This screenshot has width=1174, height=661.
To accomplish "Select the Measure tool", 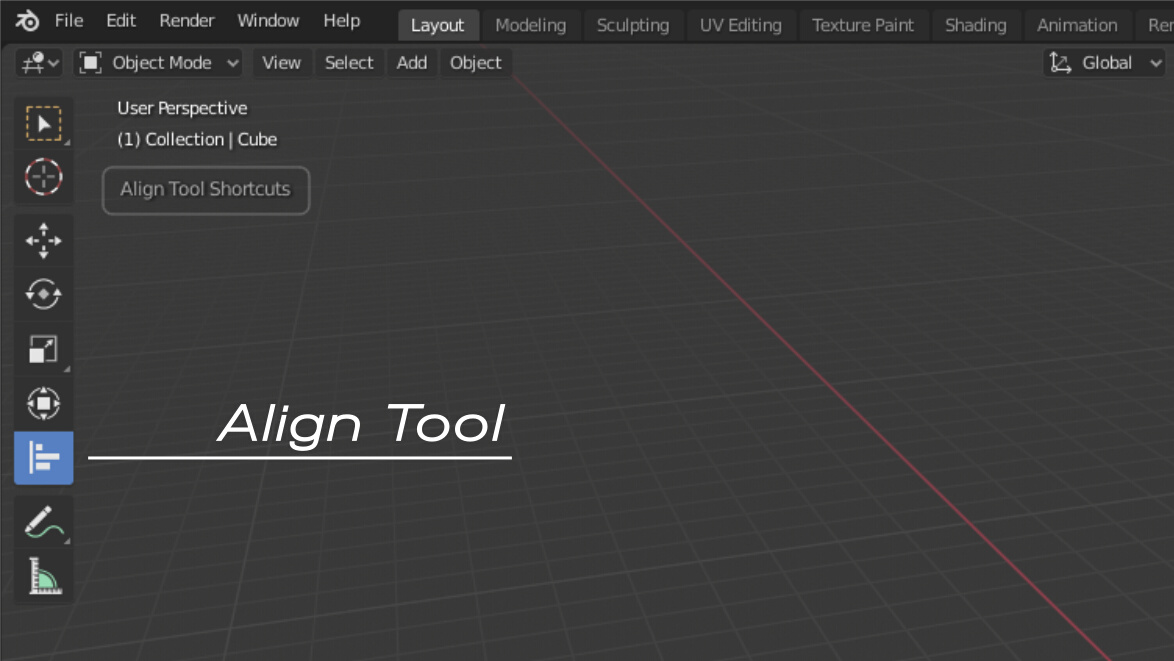I will click(x=43, y=575).
